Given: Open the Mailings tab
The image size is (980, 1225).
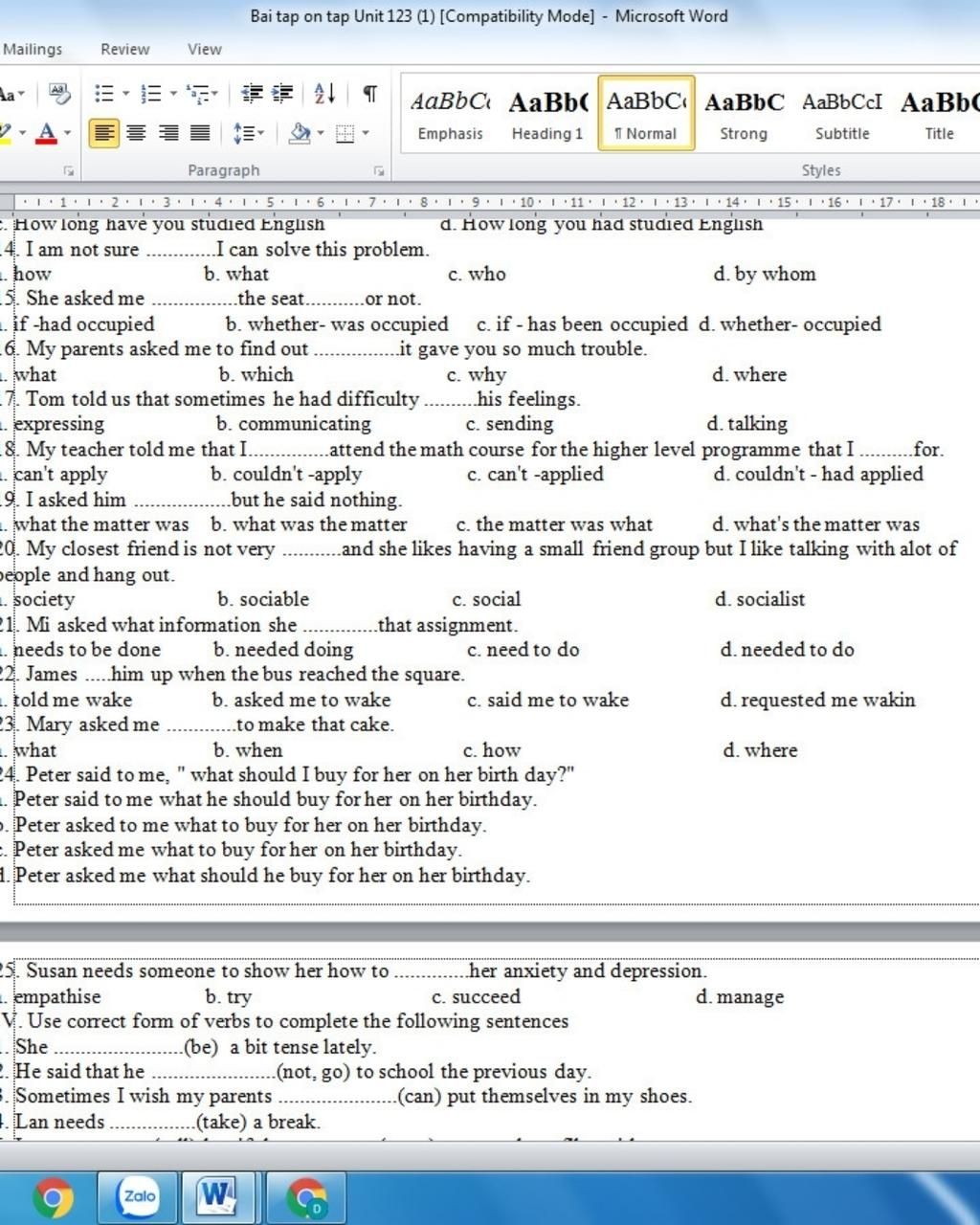Looking at the screenshot, I should (x=33, y=49).
